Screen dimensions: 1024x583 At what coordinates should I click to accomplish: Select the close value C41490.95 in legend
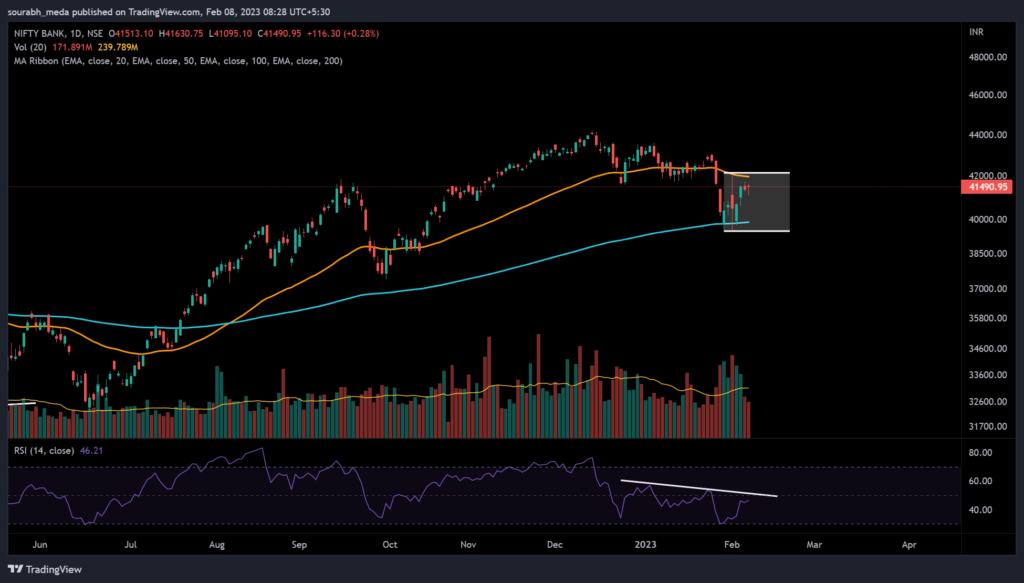[280, 33]
